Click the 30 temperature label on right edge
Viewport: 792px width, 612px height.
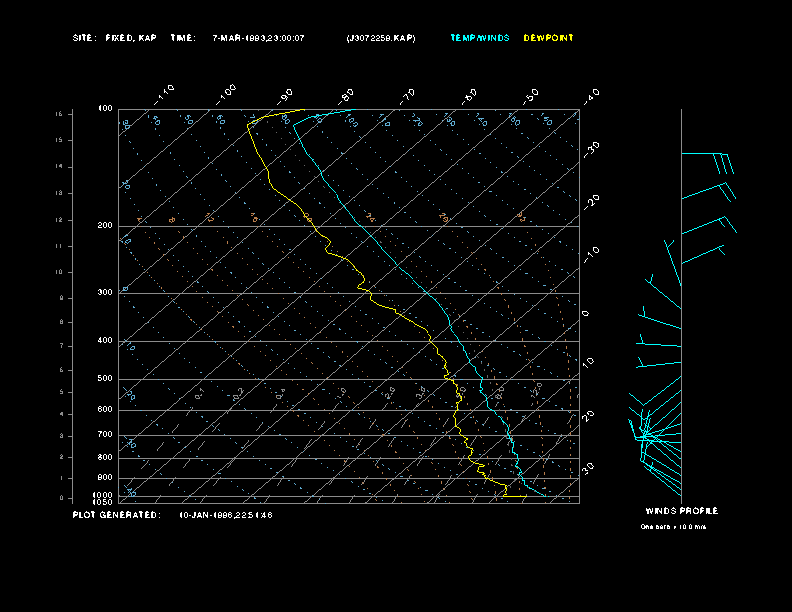(590, 467)
